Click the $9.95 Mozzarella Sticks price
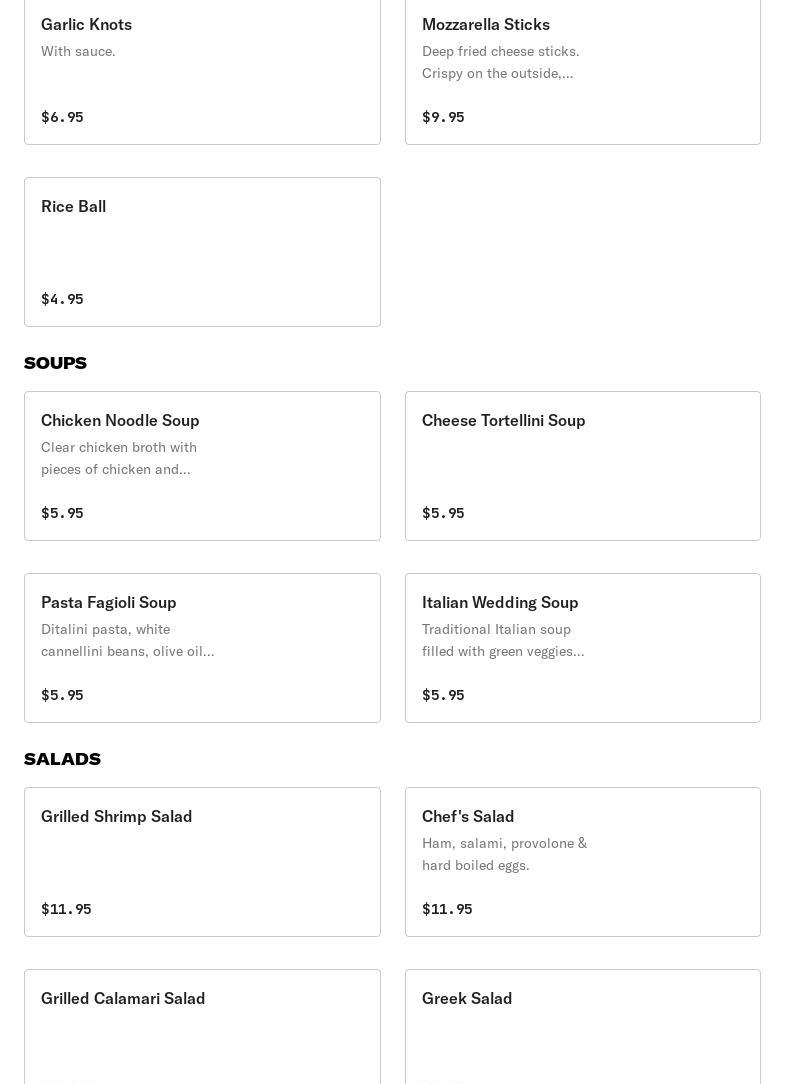Viewport: 785px width, 1084px height. pyautogui.click(x=443, y=117)
